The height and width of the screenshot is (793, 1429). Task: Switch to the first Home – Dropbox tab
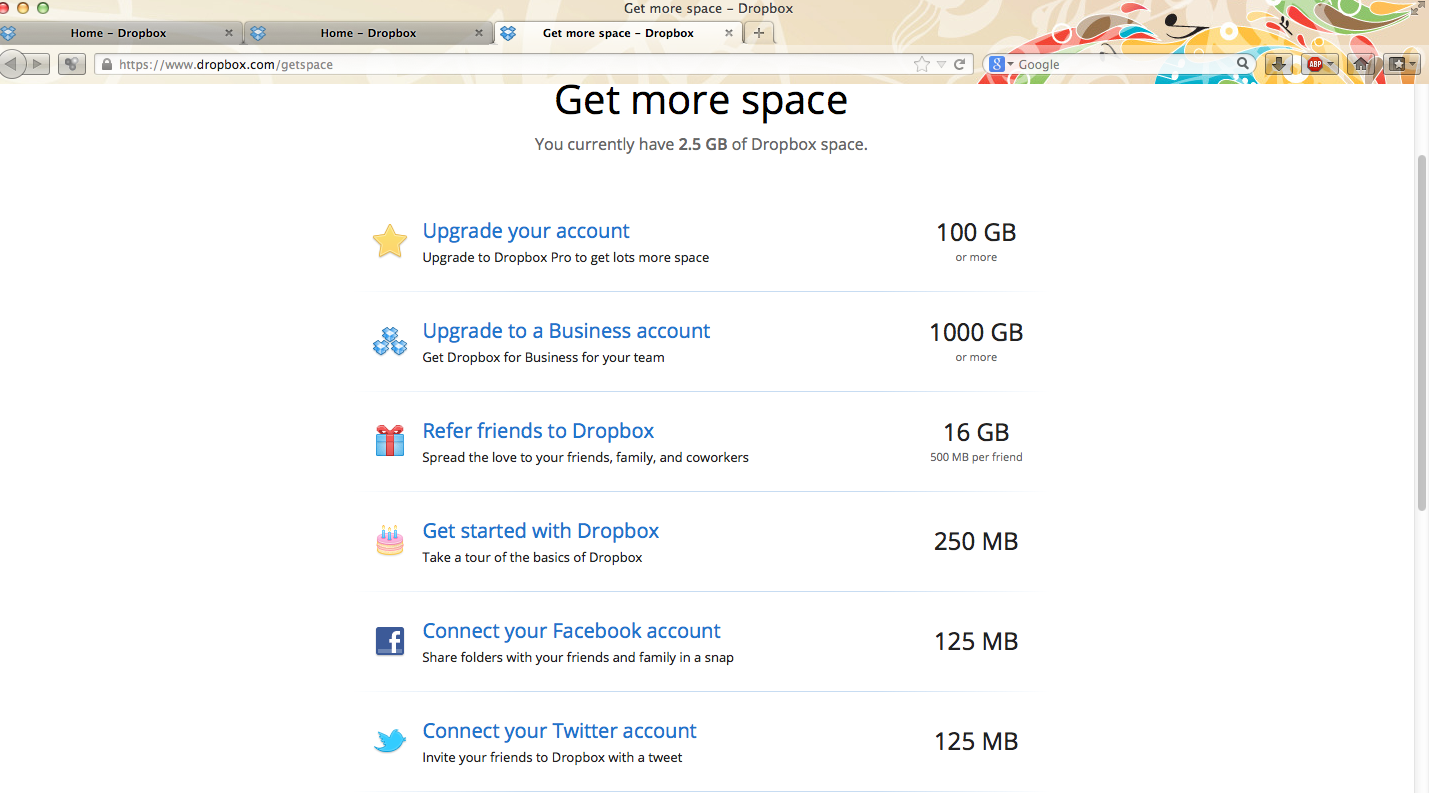coord(118,33)
